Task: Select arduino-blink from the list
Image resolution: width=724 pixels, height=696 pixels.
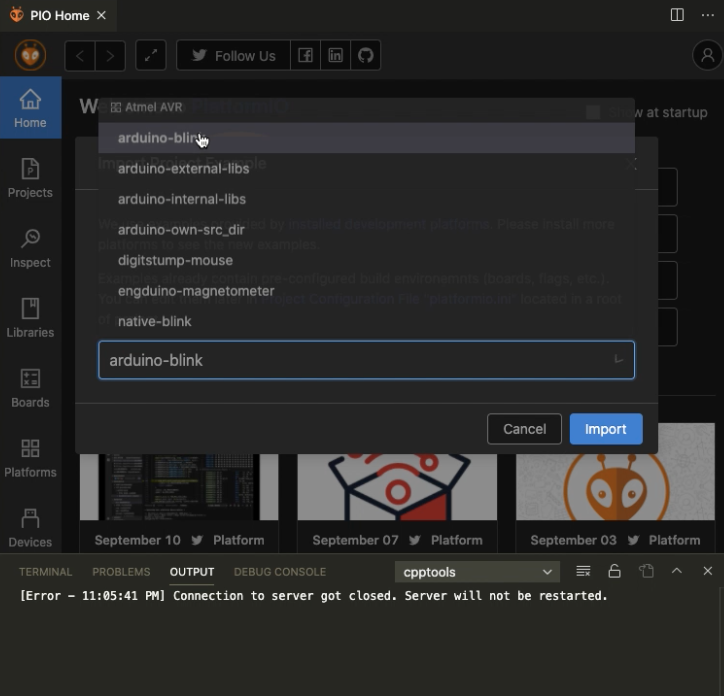Action: pyautogui.click(x=366, y=138)
